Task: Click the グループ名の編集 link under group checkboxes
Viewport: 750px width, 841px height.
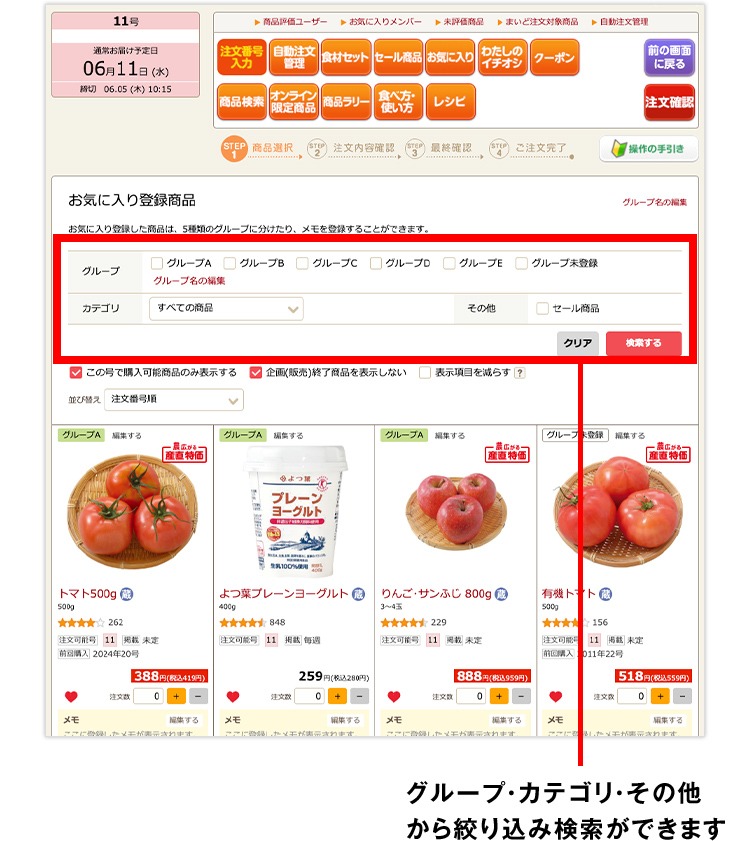Action: (189, 281)
